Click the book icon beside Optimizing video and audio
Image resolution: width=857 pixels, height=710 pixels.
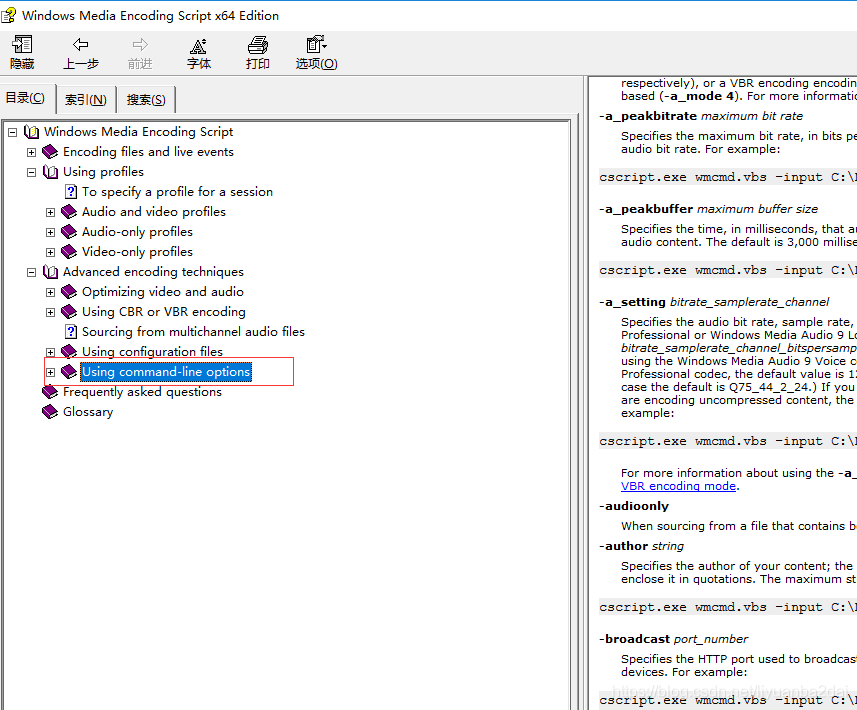coord(69,292)
